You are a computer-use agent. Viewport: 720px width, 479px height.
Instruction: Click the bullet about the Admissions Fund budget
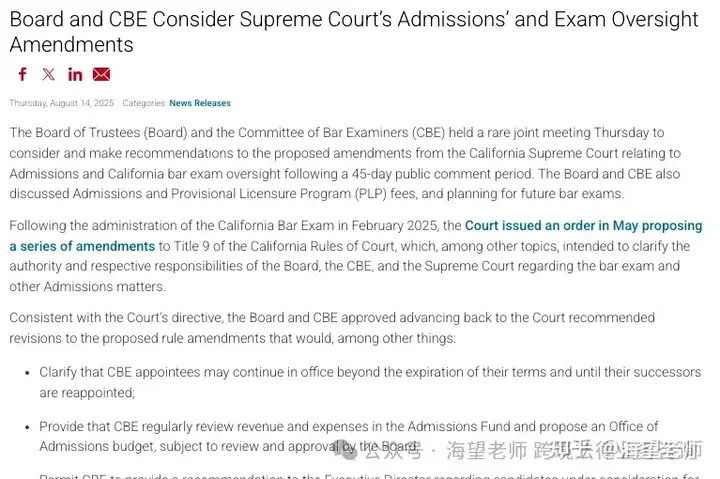349,436
